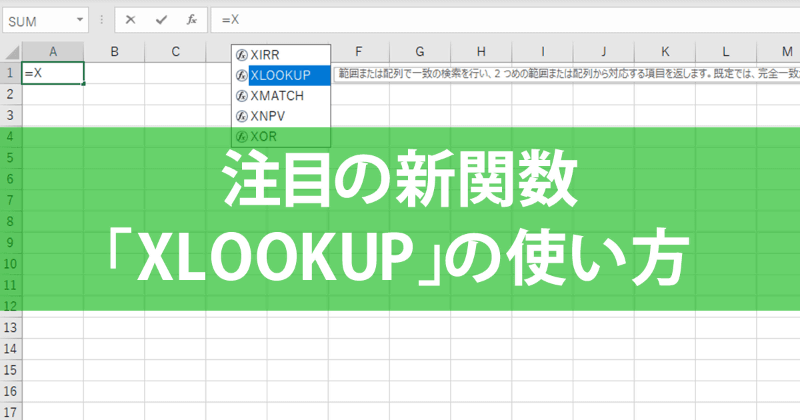The height and width of the screenshot is (420, 800).
Task: Select row 13 header
Action: tap(11, 328)
